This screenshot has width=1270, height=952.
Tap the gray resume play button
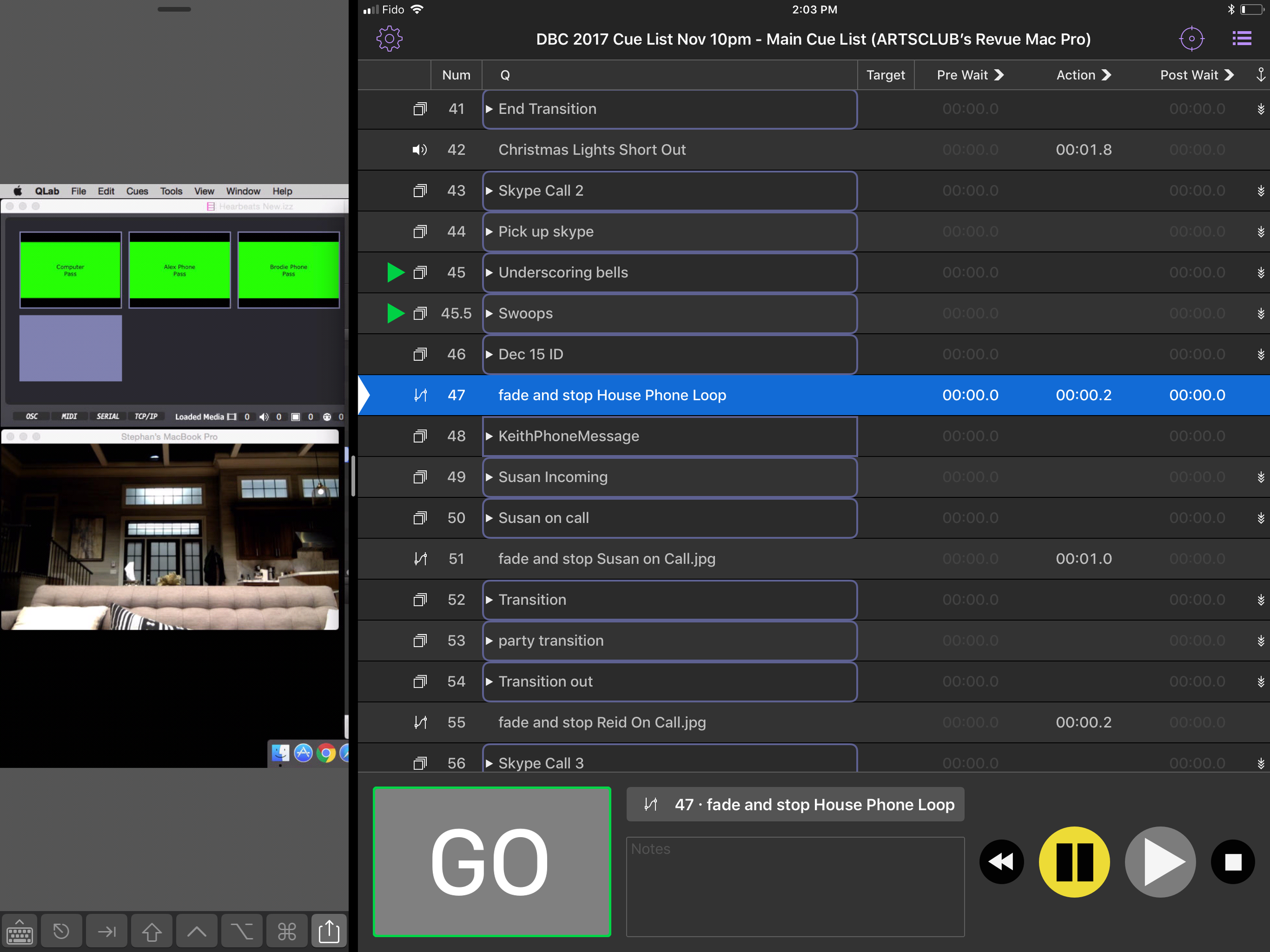coord(1160,862)
